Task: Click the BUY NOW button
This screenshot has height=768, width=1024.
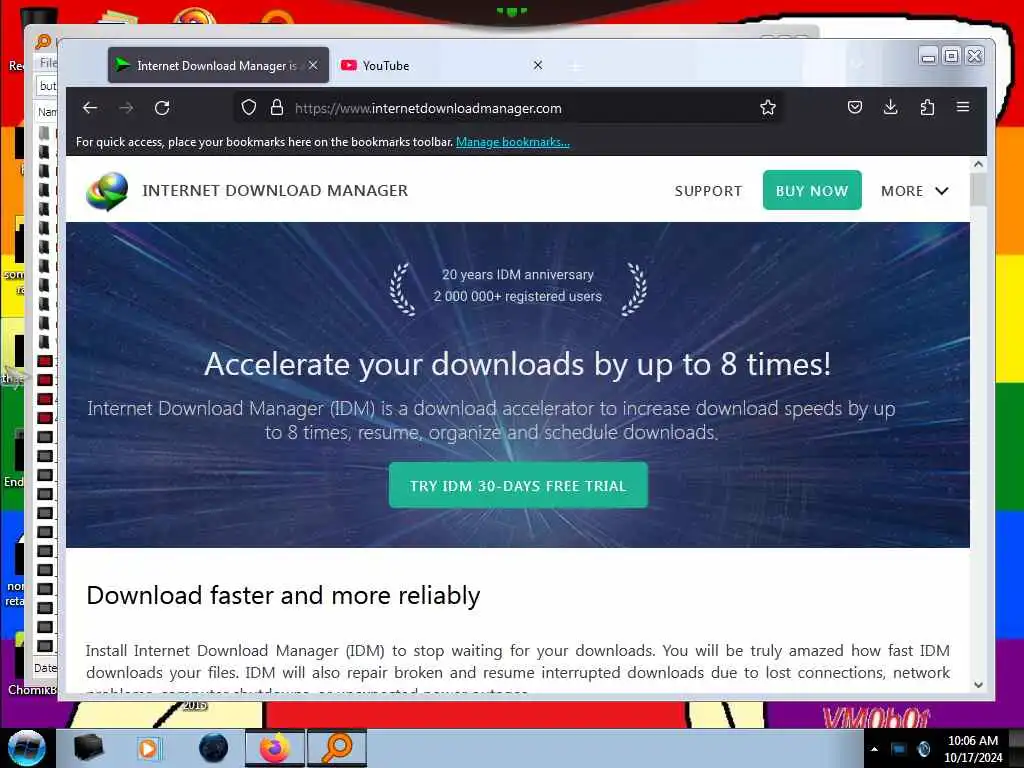Action: [812, 190]
